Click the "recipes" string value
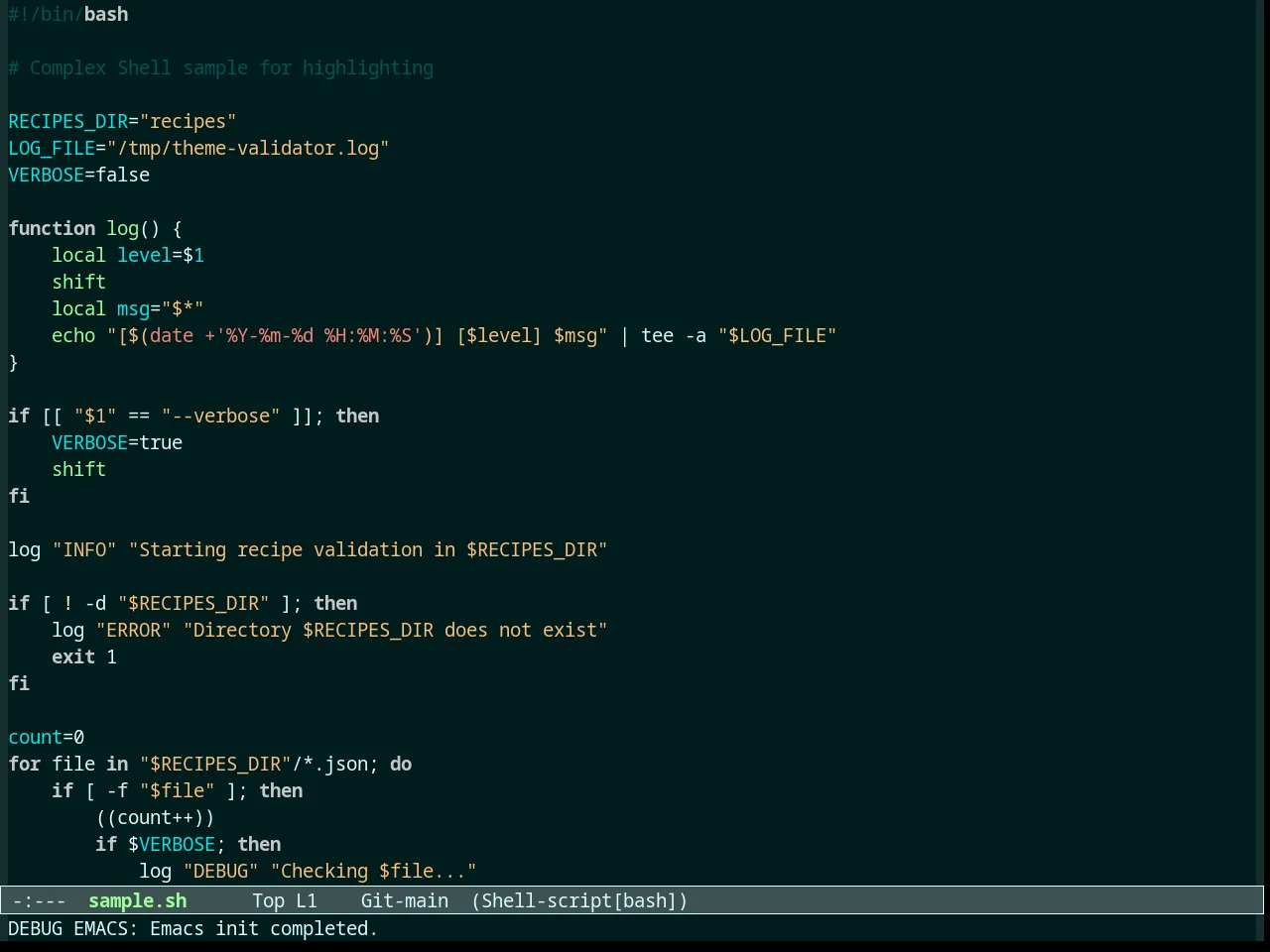 pyautogui.click(x=188, y=121)
